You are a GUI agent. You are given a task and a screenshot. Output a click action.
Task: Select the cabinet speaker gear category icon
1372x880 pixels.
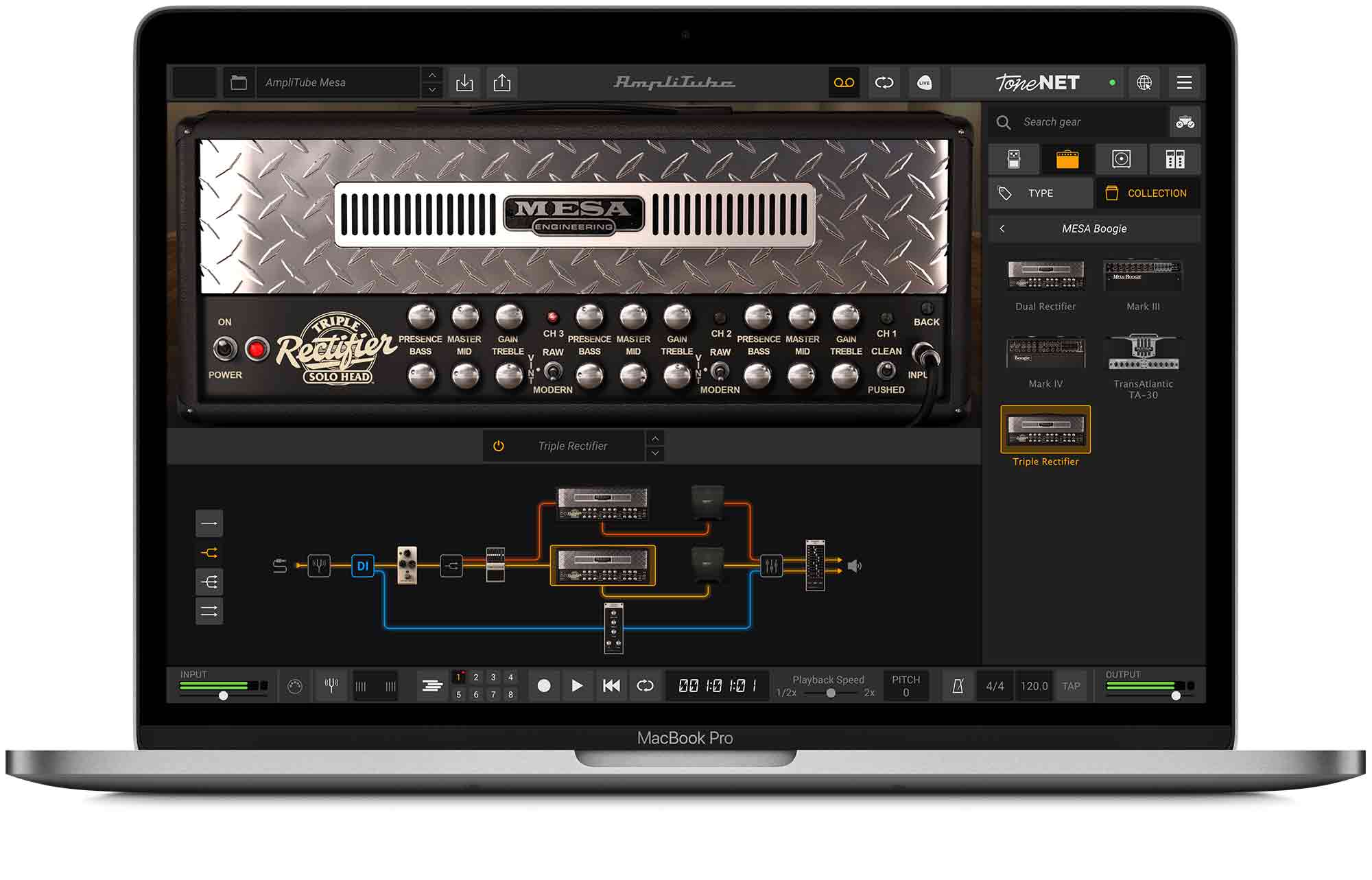point(1121,159)
